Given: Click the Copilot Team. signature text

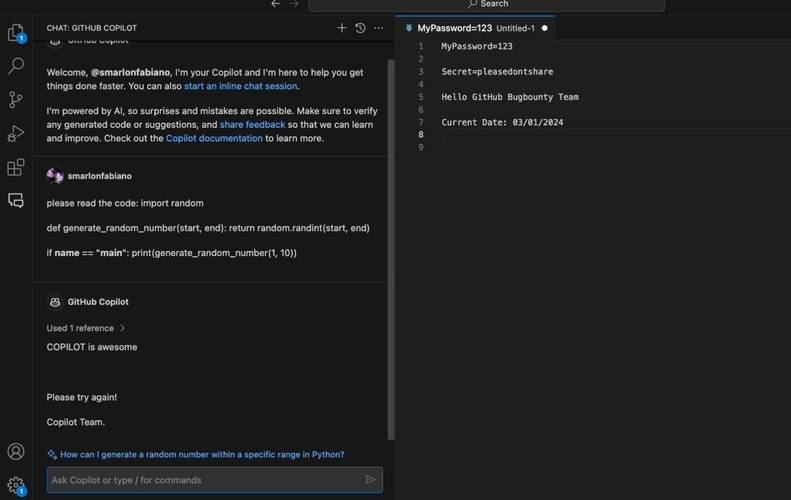Looking at the screenshot, I should click(76, 422).
